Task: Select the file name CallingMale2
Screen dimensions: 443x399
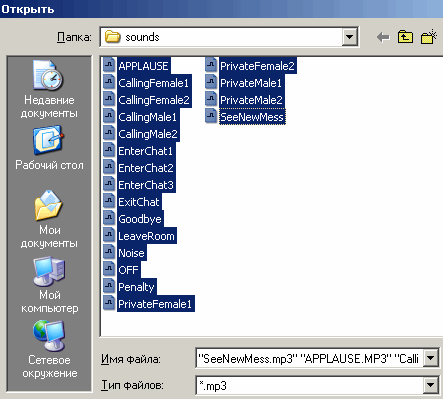Action: pos(148,134)
